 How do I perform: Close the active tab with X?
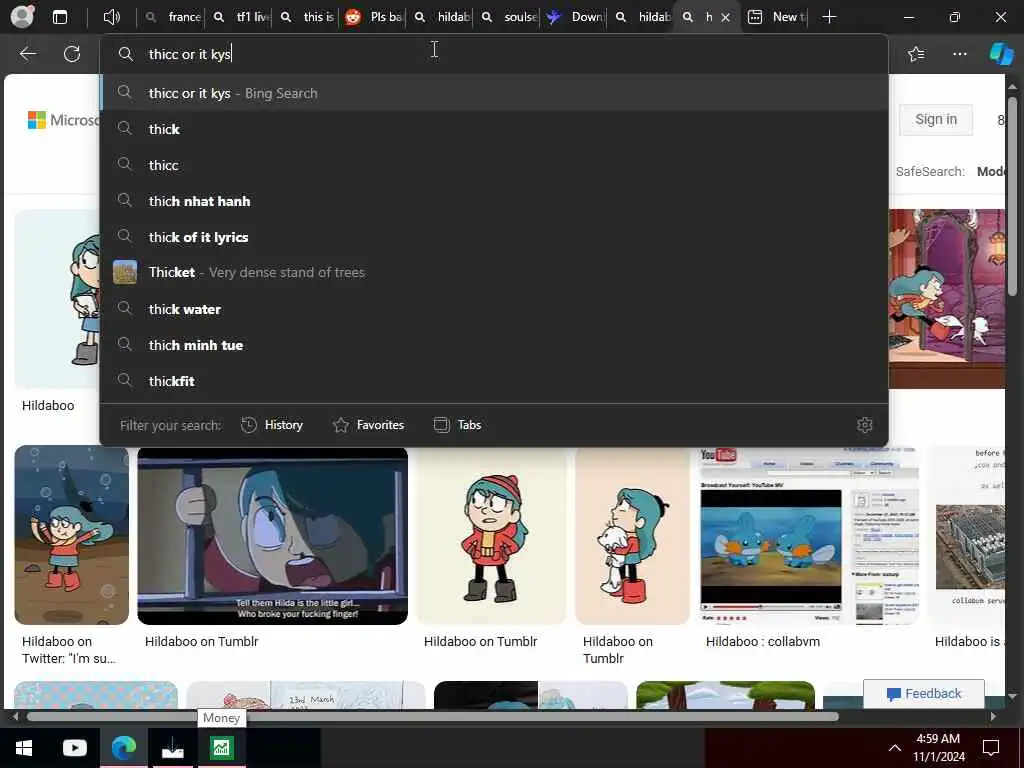[x=725, y=18]
